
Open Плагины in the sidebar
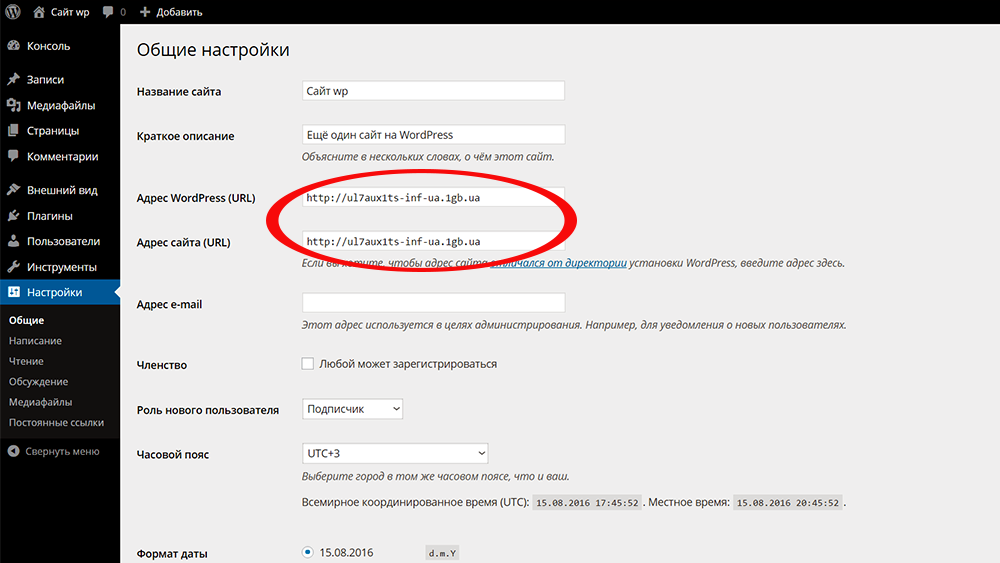[60, 216]
